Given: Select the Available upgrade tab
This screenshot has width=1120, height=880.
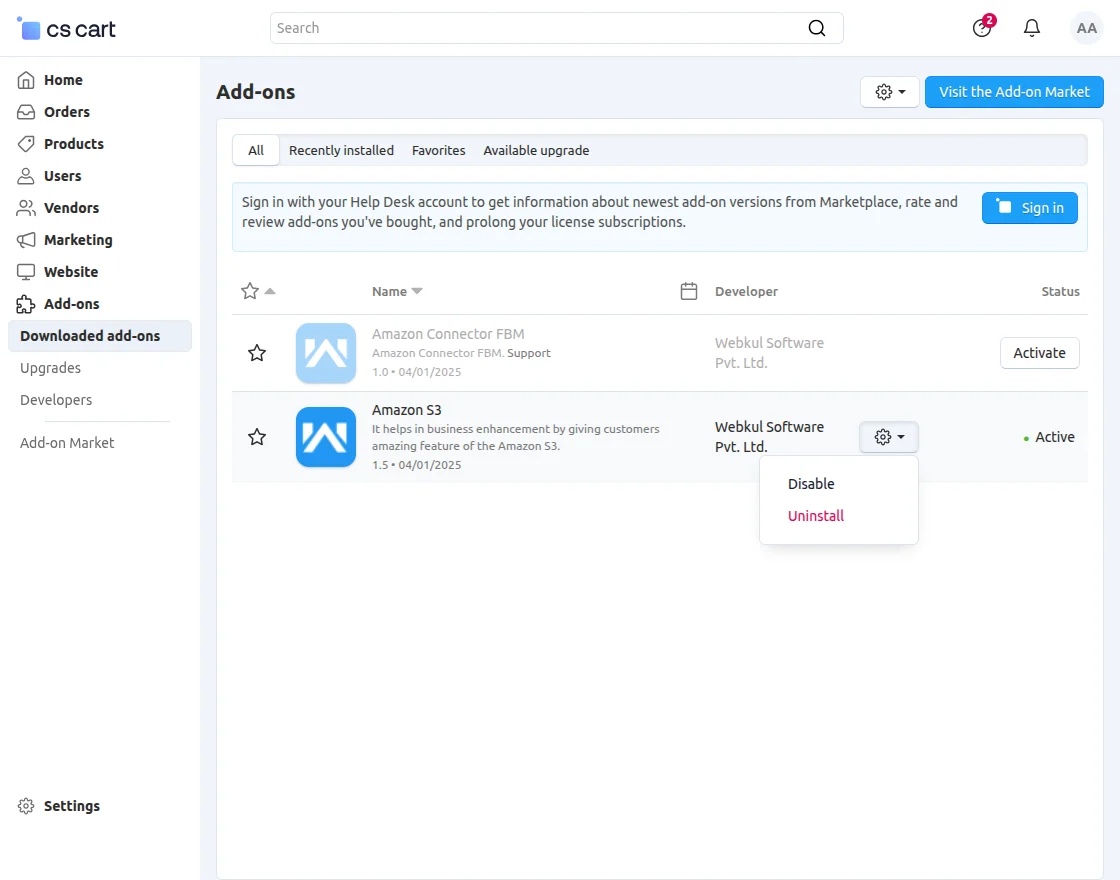Looking at the screenshot, I should [x=536, y=150].
